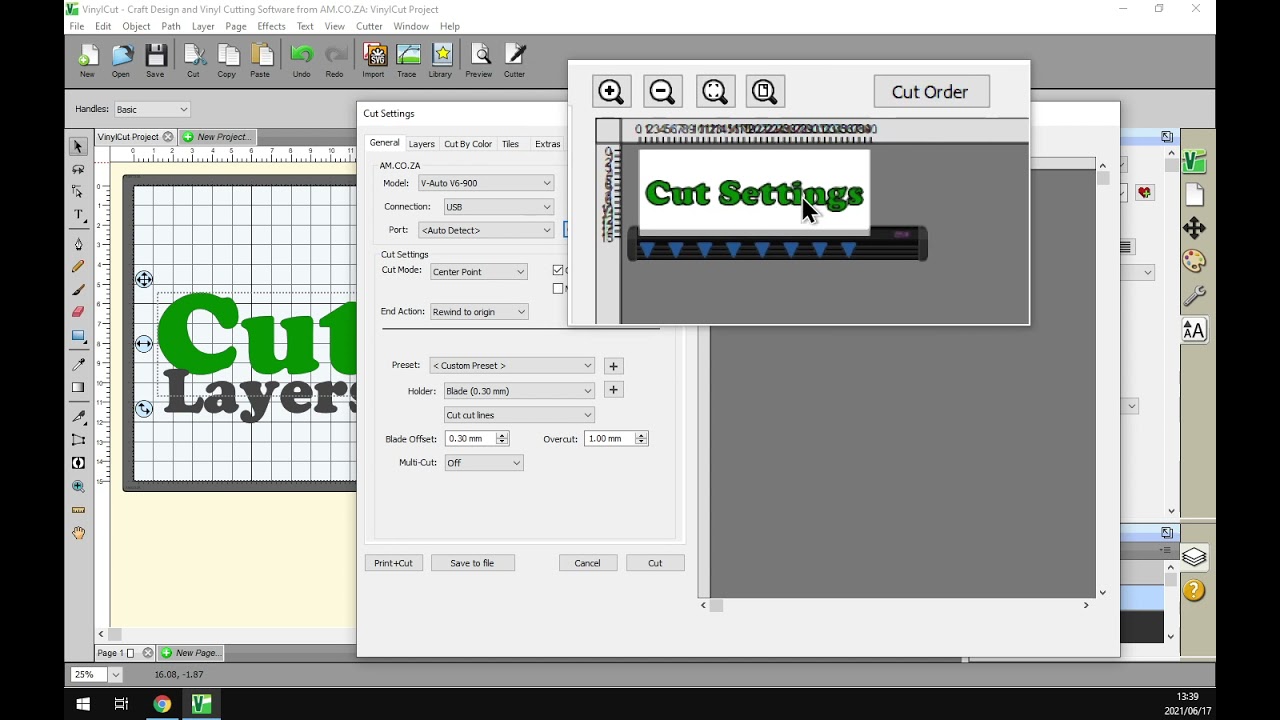The width and height of the screenshot is (1280, 720).
Task: Click the New toolbar icon
Action: coord(87,61)
